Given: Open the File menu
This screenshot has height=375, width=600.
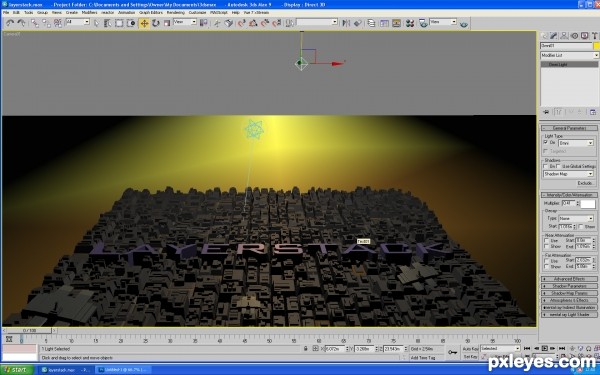Looking at the screenshot, I should (6, 13).
